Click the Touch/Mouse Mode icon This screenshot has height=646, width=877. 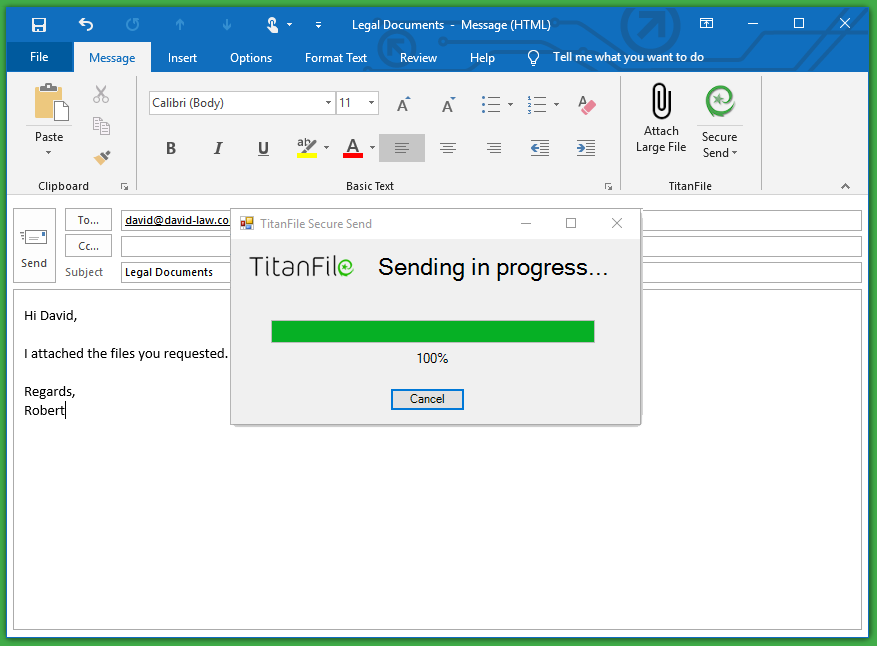tap(272, 25)
